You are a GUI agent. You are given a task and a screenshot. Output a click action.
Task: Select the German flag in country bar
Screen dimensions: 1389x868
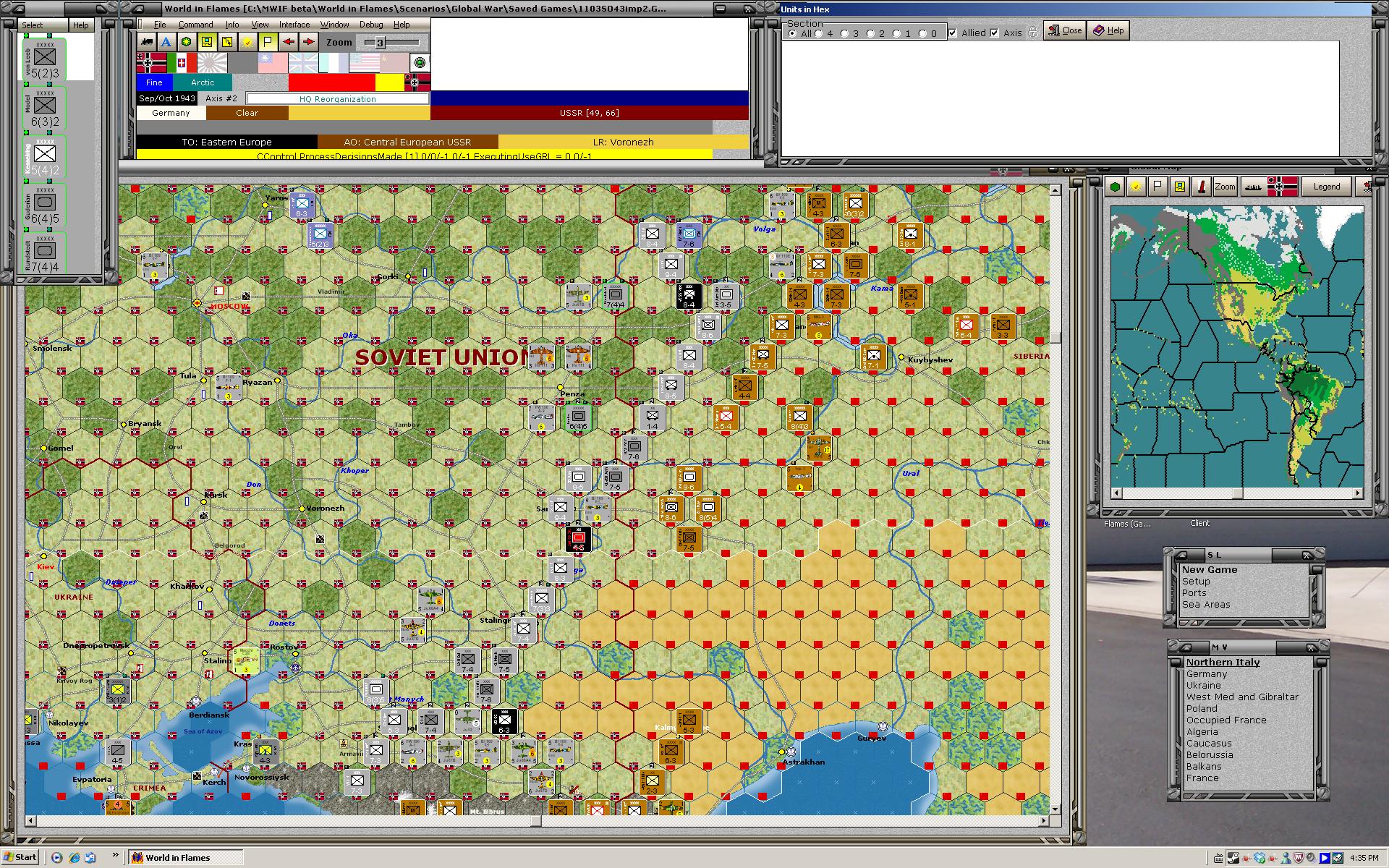151,63
